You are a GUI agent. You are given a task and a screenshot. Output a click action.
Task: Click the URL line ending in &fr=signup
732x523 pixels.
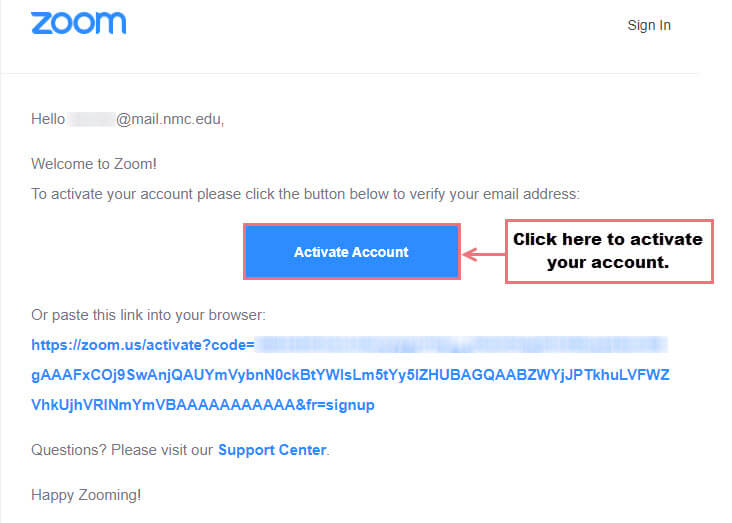pos(203,405)
